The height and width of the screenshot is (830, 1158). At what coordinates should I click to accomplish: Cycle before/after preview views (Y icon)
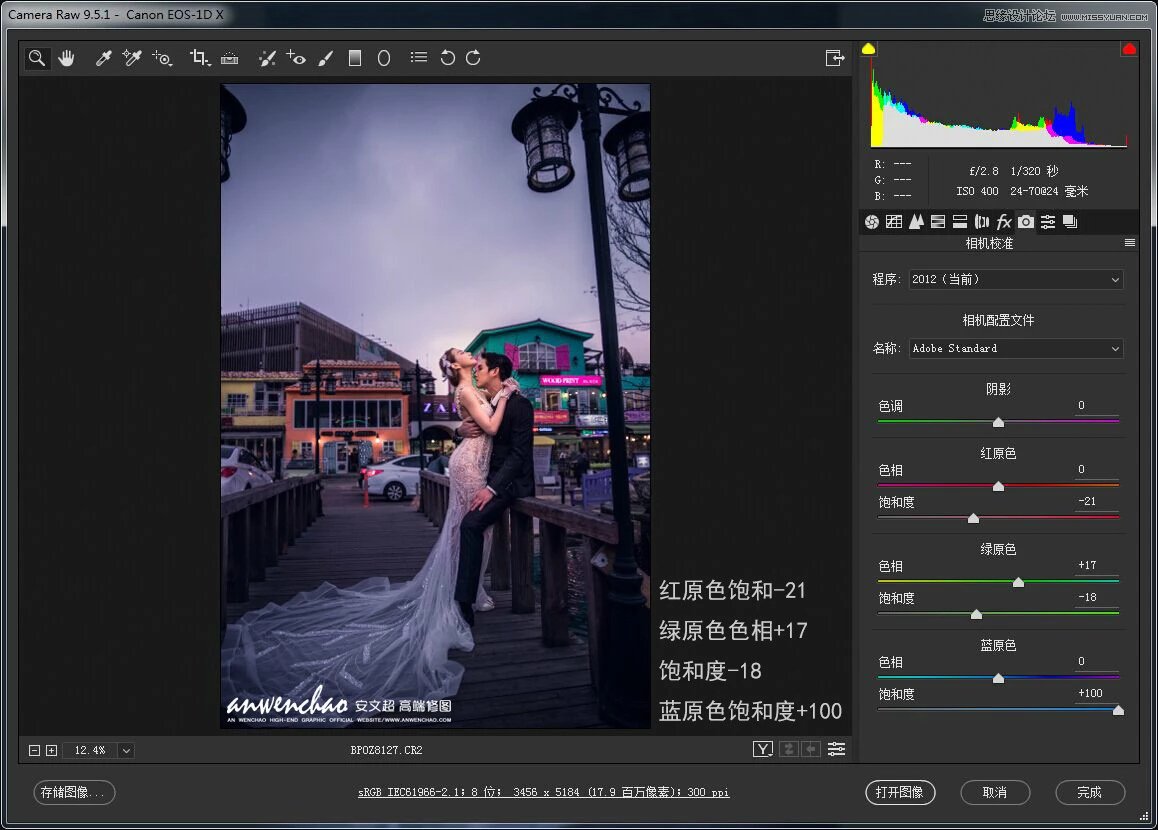(x=763, y=750)
